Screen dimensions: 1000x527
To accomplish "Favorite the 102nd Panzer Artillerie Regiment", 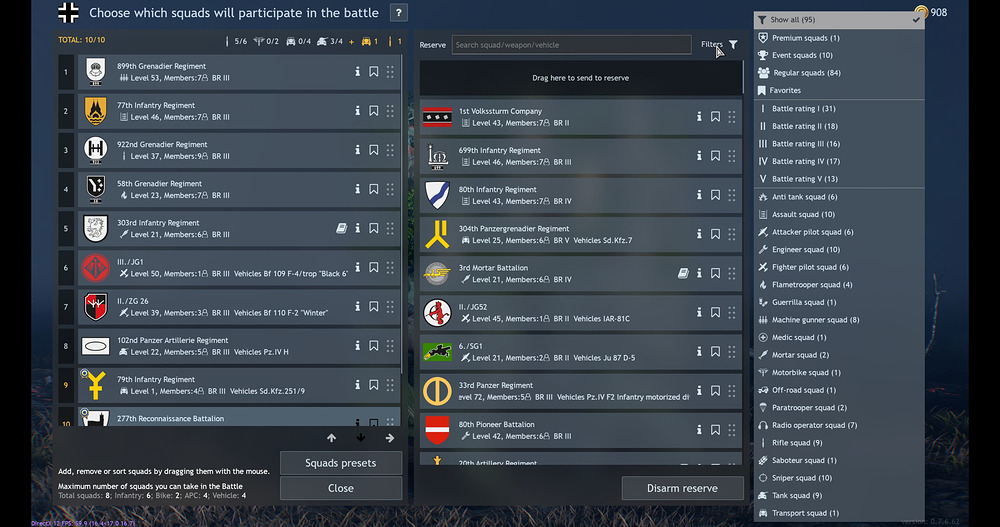I will point(374,346).
